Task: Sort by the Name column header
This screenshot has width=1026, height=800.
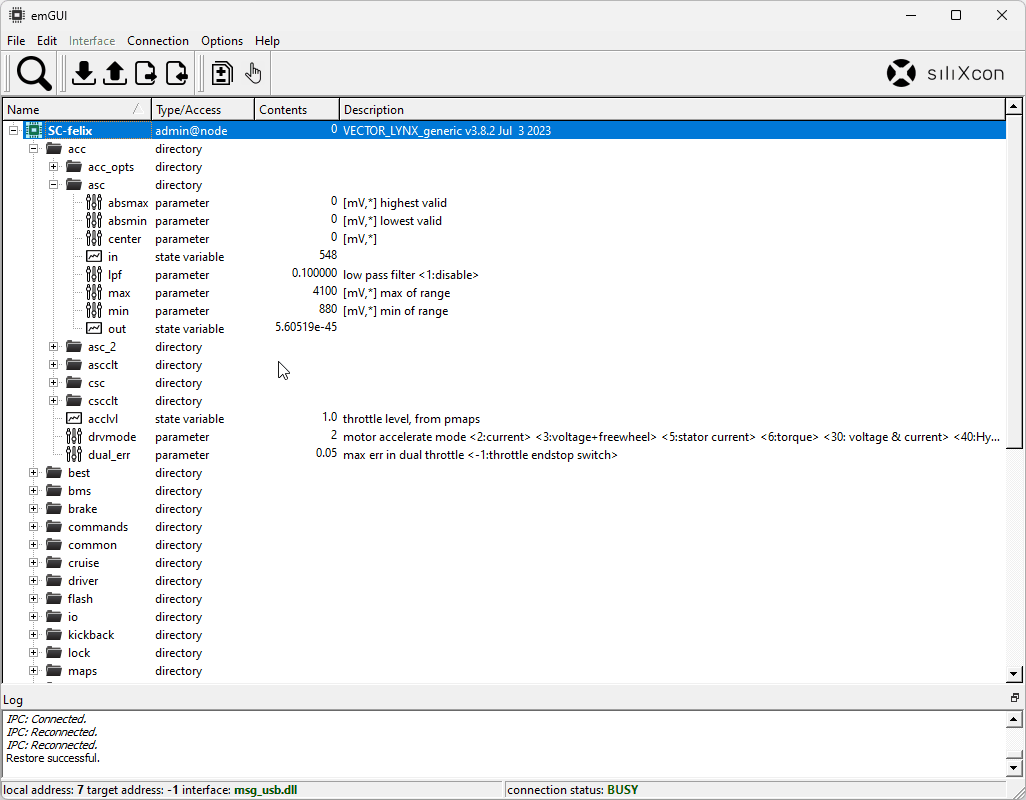Action: coord(77,109)
